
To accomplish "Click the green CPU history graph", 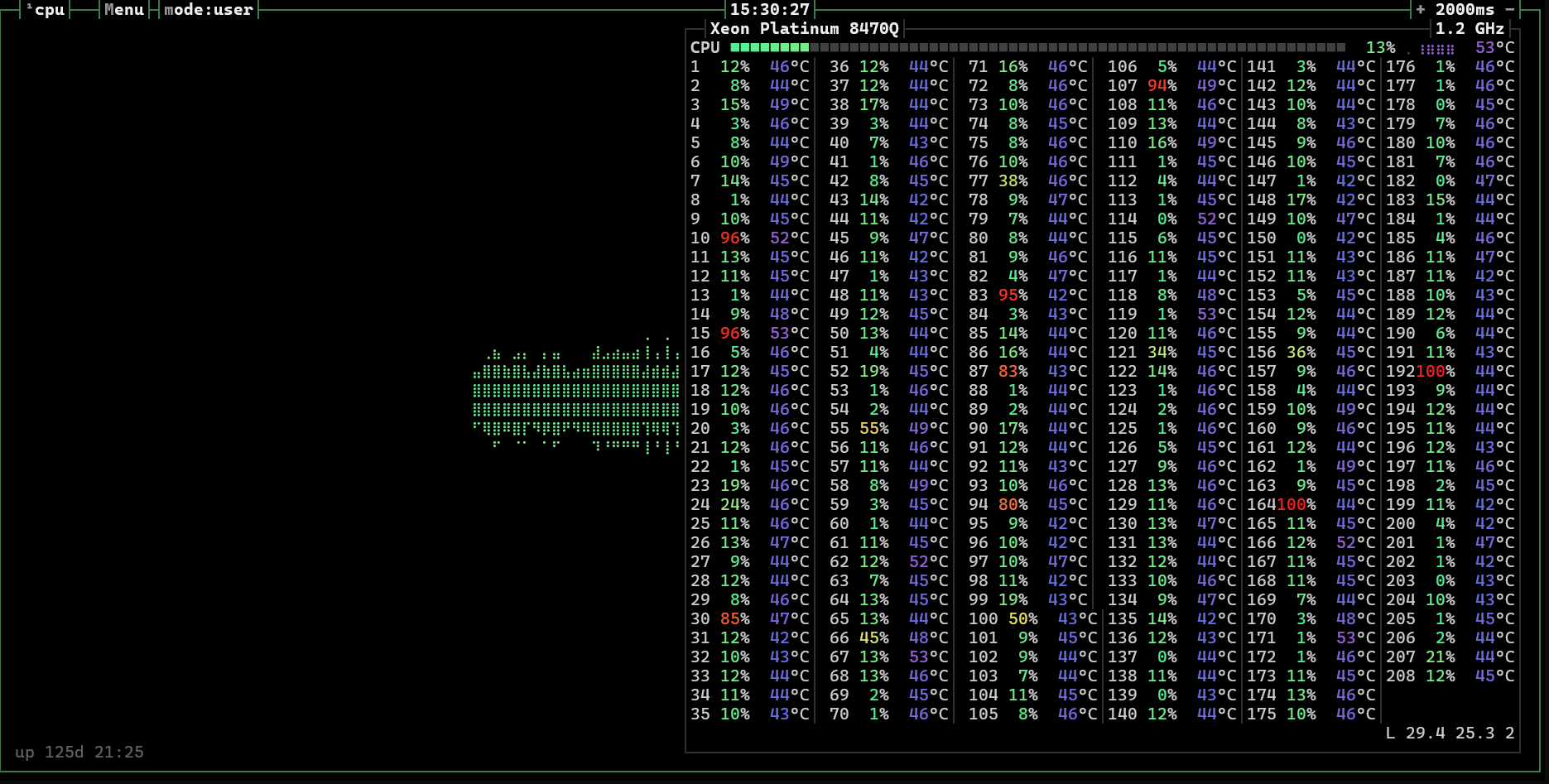I will coord(576,397).
